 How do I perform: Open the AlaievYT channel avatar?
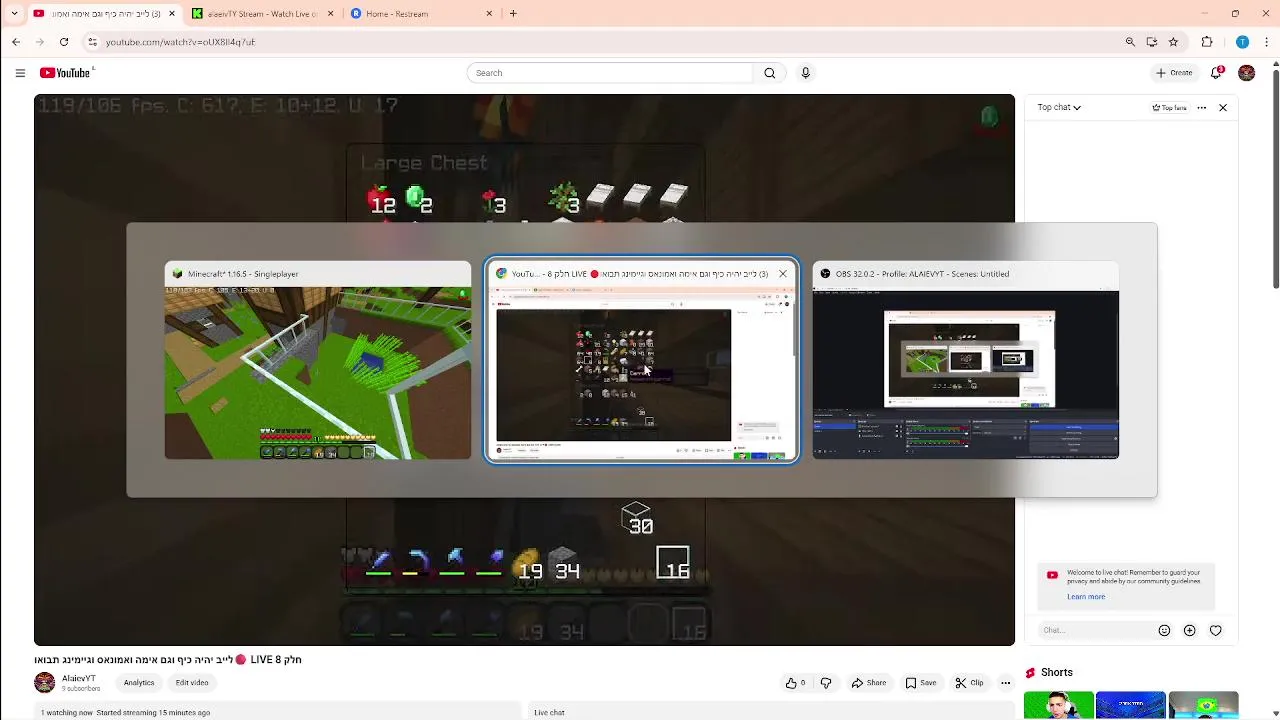coord(44,683)
